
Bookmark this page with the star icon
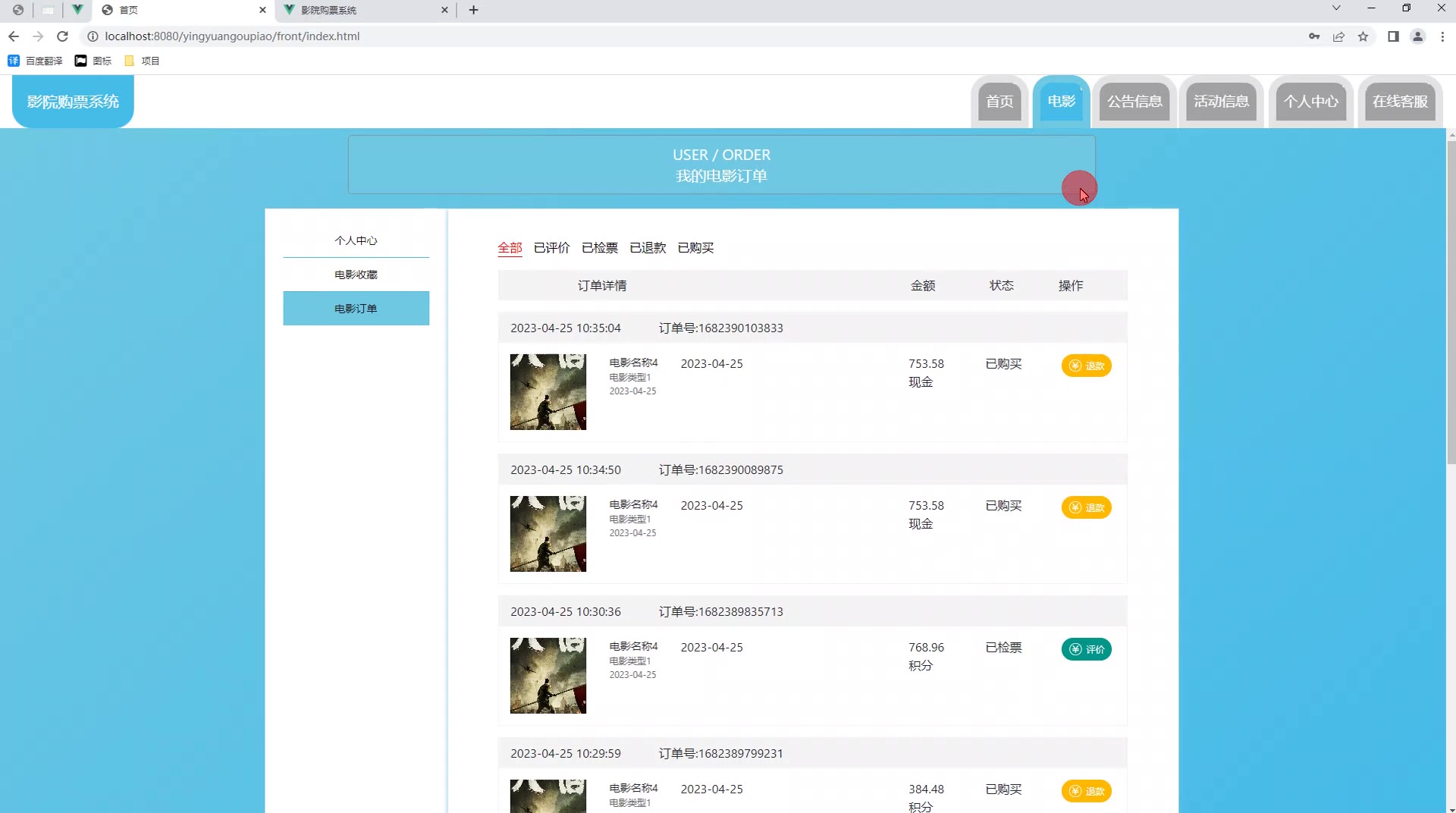coord(1363,36)
